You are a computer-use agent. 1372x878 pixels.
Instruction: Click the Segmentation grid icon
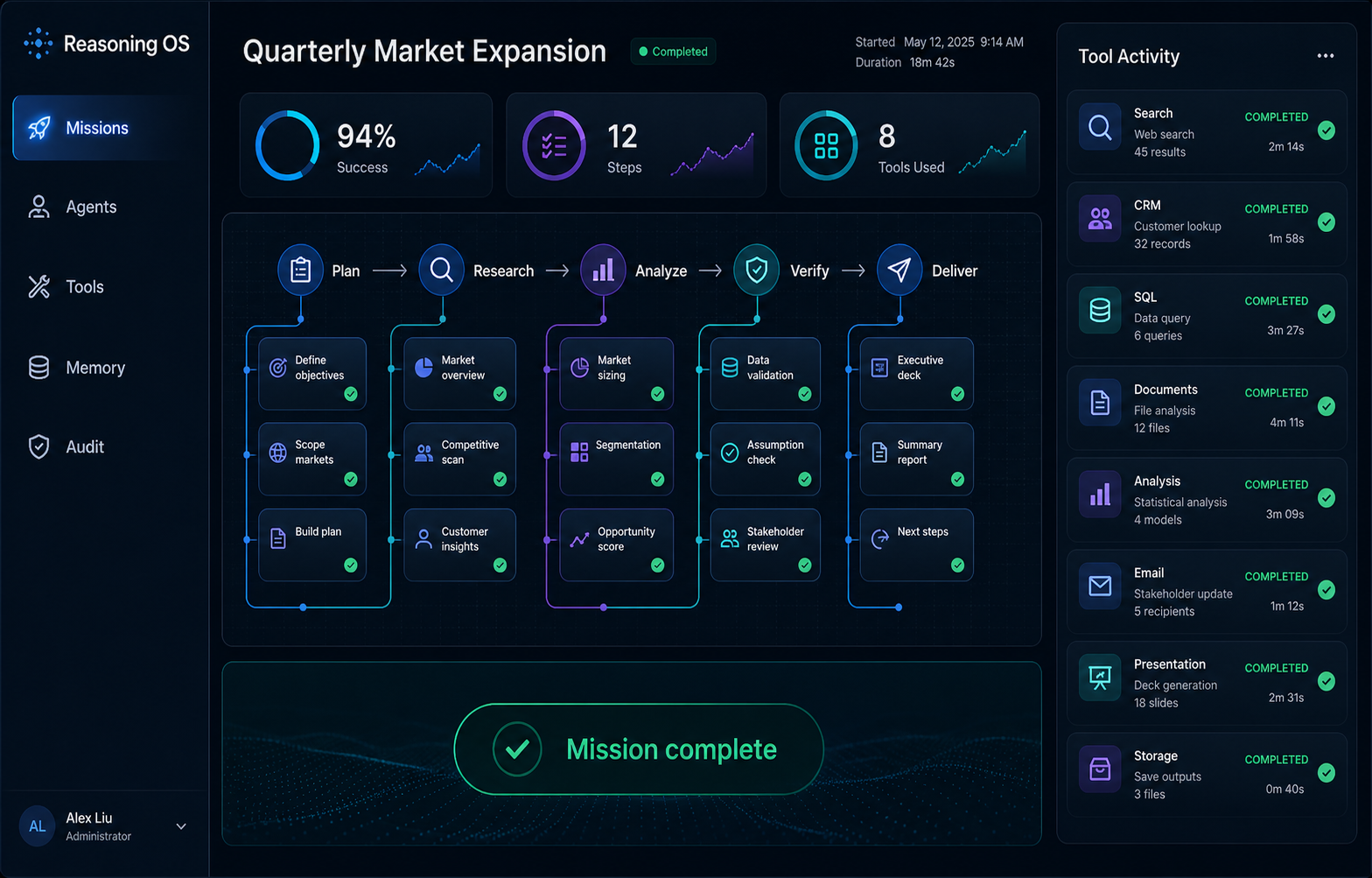tap(579, 453)
